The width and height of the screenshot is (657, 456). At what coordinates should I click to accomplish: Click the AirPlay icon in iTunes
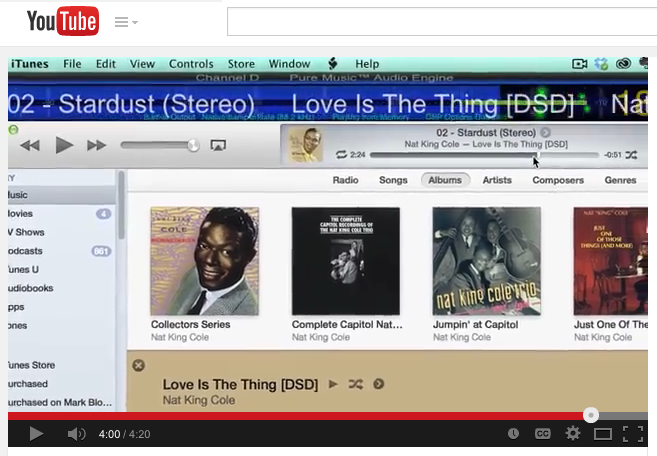click(x=218, y=145)
